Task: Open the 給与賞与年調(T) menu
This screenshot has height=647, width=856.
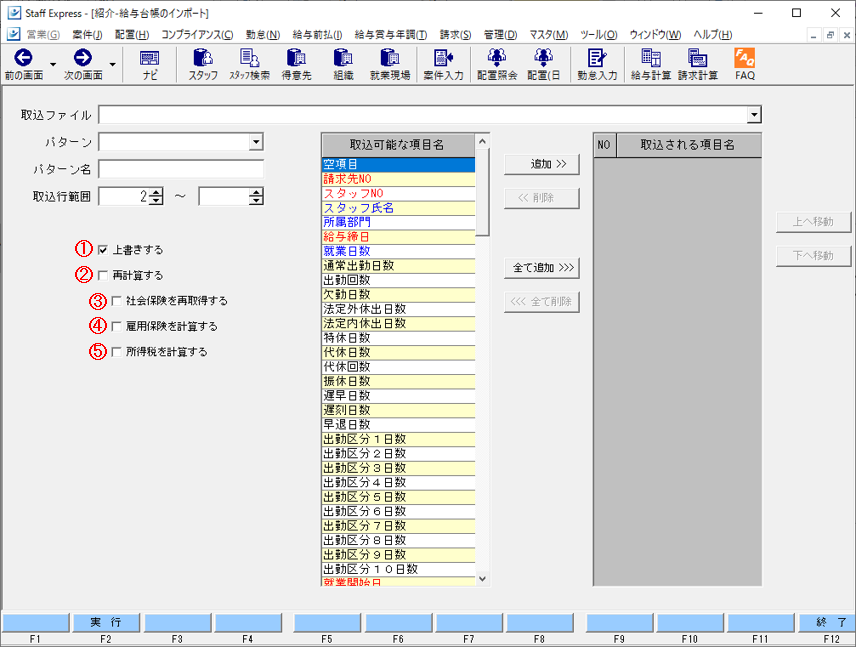Action: click(x=391, y=35)
